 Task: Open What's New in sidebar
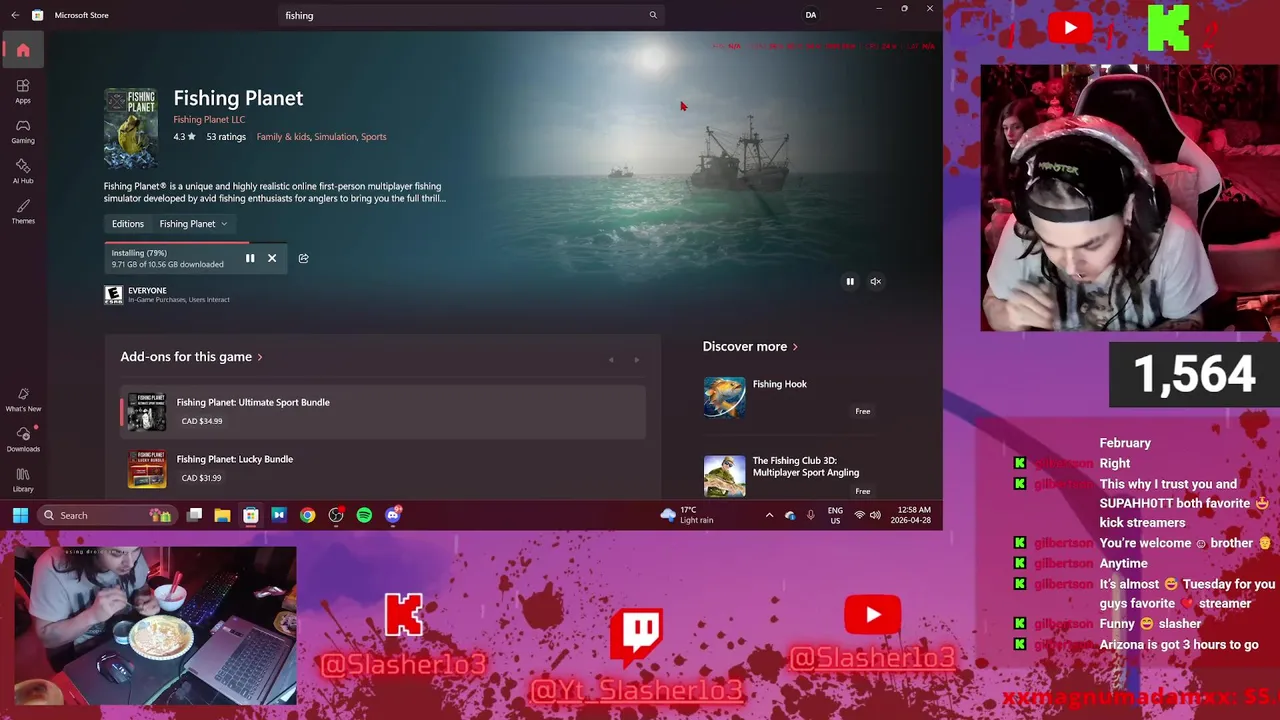point(23,399)
